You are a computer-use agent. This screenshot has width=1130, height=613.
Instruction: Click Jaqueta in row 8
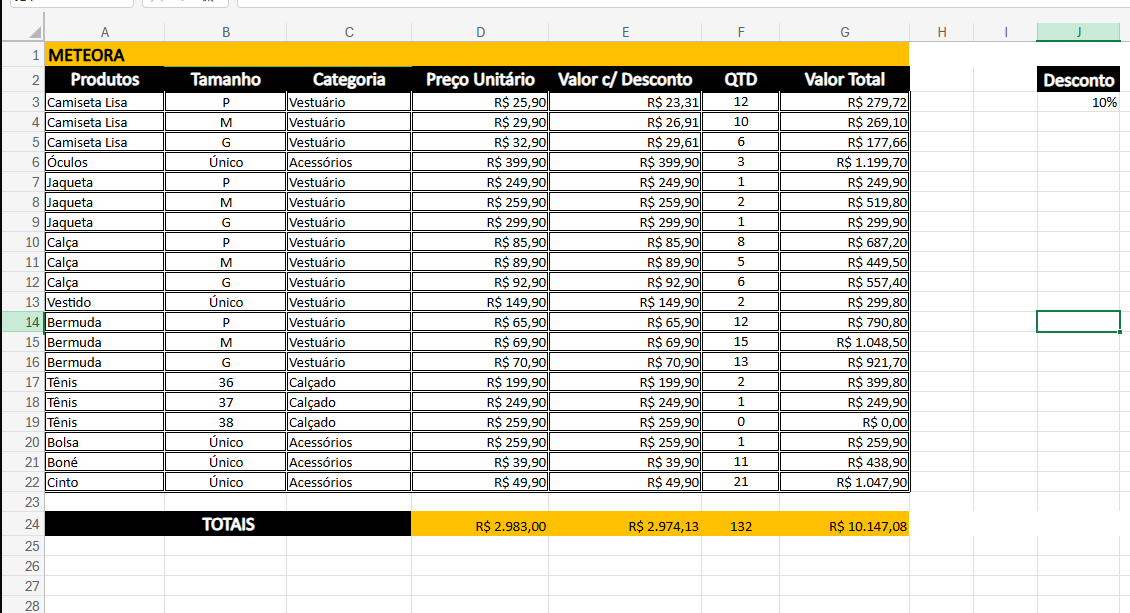pyautogui.click(x=104, y=202)
